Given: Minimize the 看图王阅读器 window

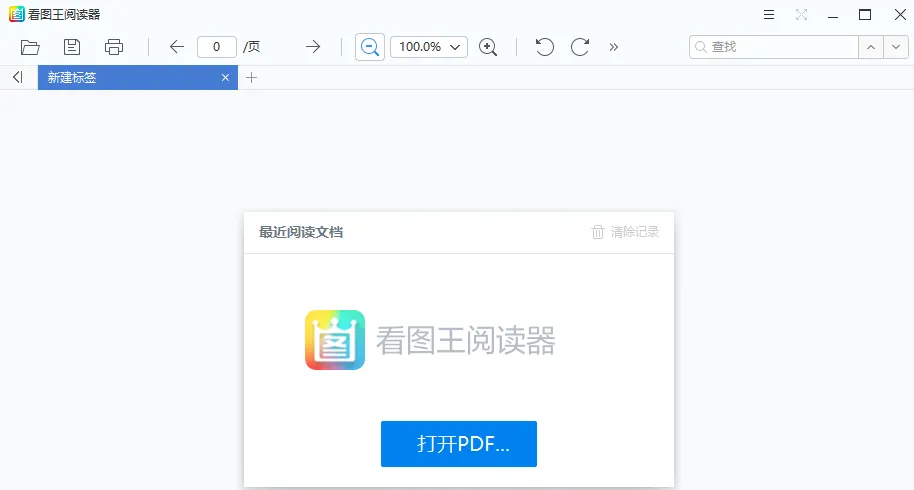Looking at the screenshot, I should [833, 16].
